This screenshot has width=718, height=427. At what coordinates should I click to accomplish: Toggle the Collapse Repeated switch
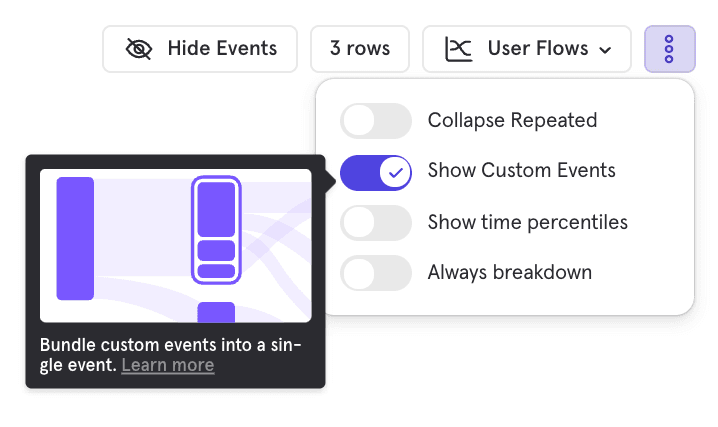376,121
